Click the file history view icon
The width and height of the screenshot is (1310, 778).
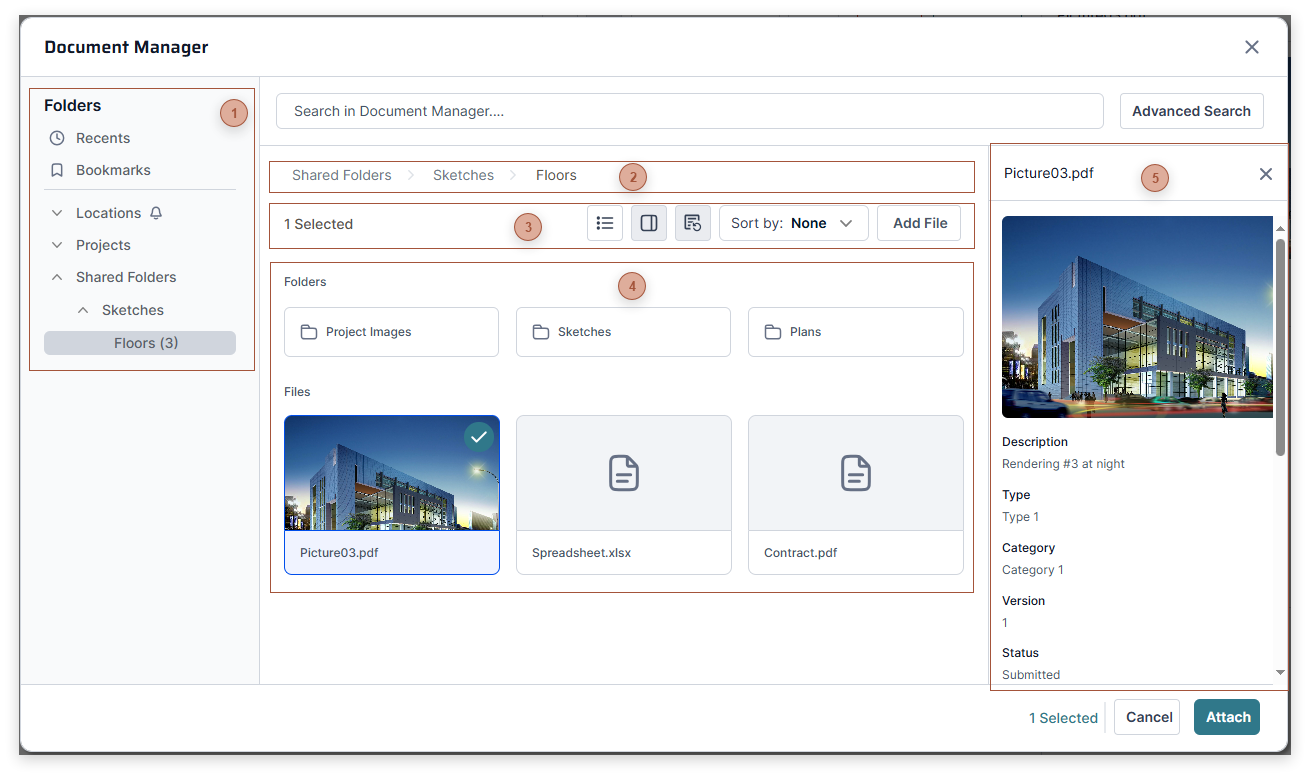692,222
